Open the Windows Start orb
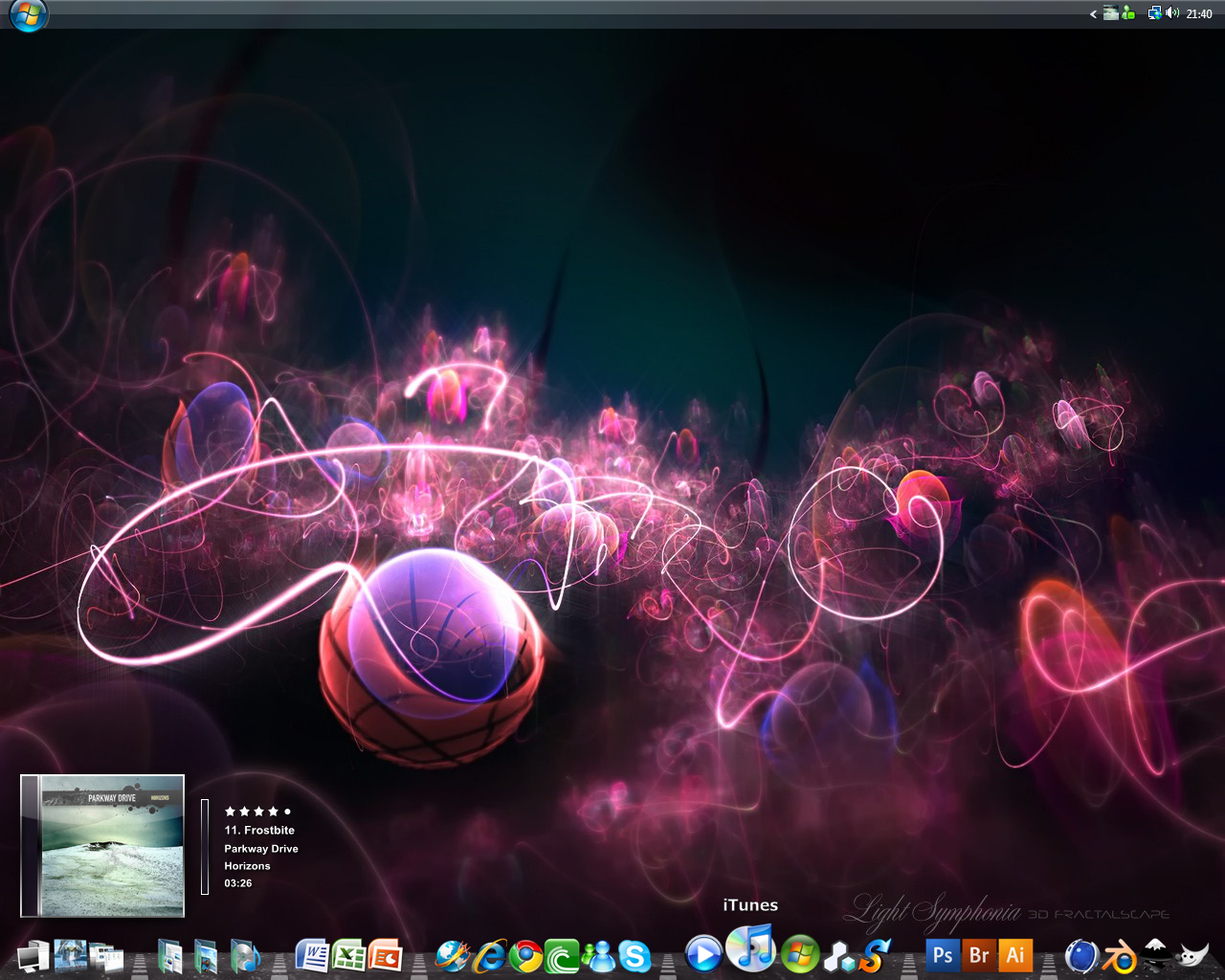Viewport: 1225px width, 980px height. click(x=28, y=15)
